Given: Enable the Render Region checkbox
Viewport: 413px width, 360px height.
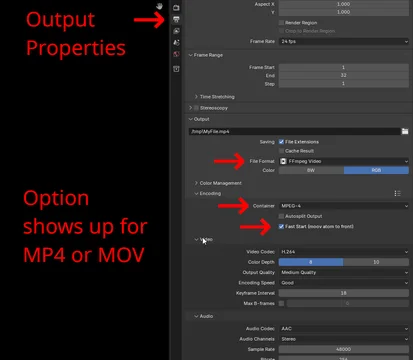Looking at the screenshot, I should coord(281,23).
